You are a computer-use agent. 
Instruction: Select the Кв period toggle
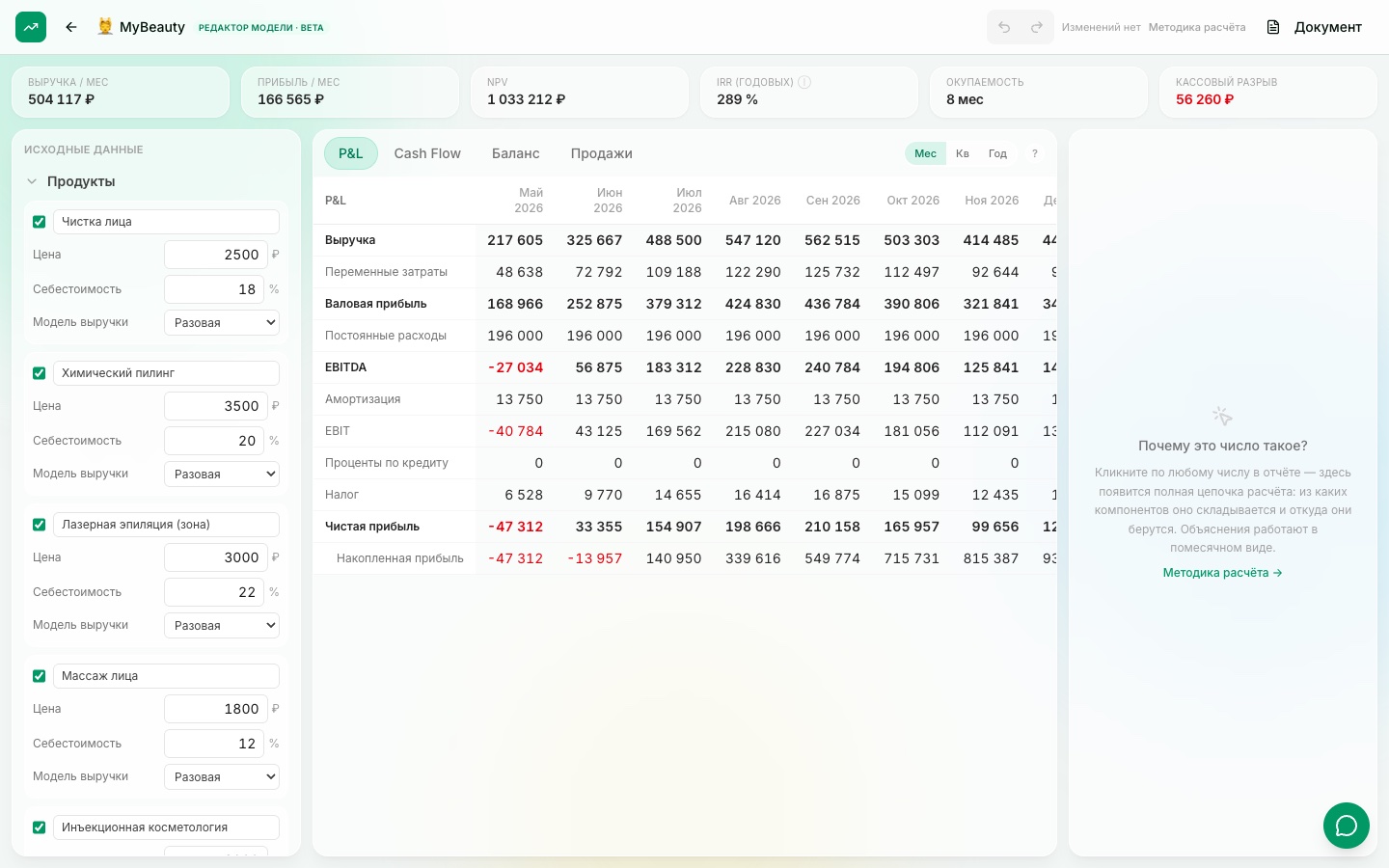click(x=963, y=153)
